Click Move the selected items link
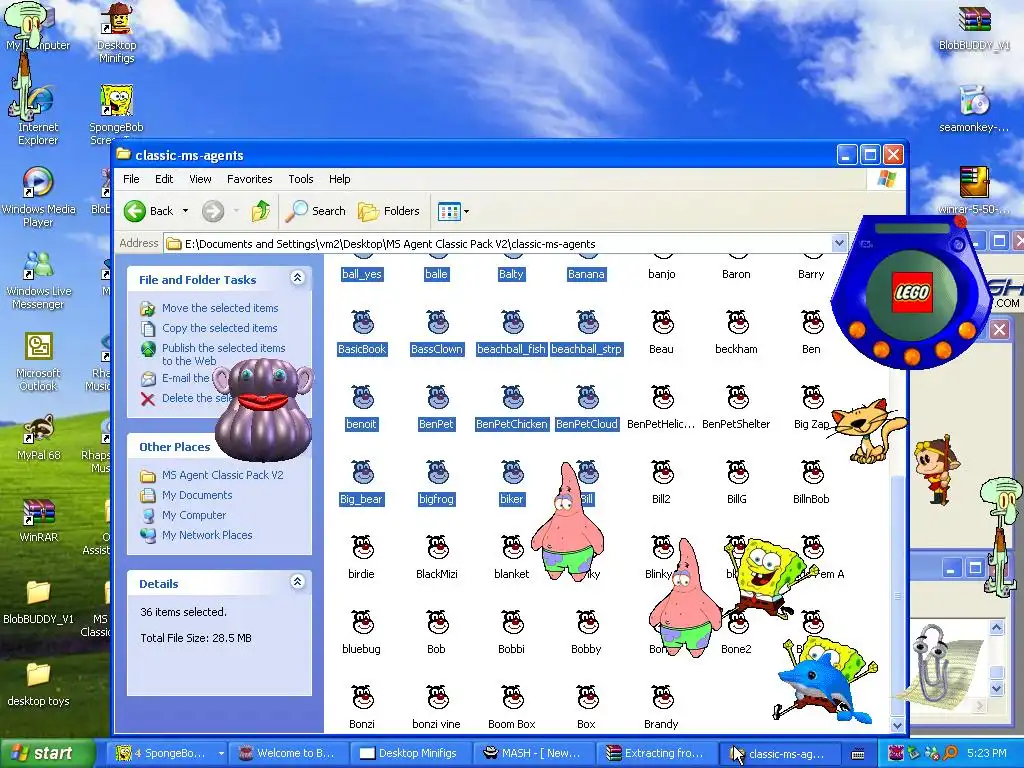 point(220,308)
